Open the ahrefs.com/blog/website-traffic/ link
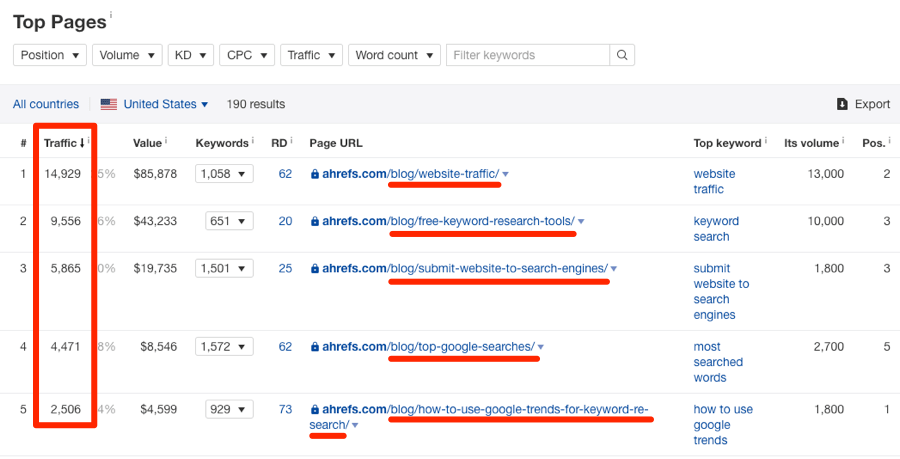The image size is (900, 459). (410, 174)
